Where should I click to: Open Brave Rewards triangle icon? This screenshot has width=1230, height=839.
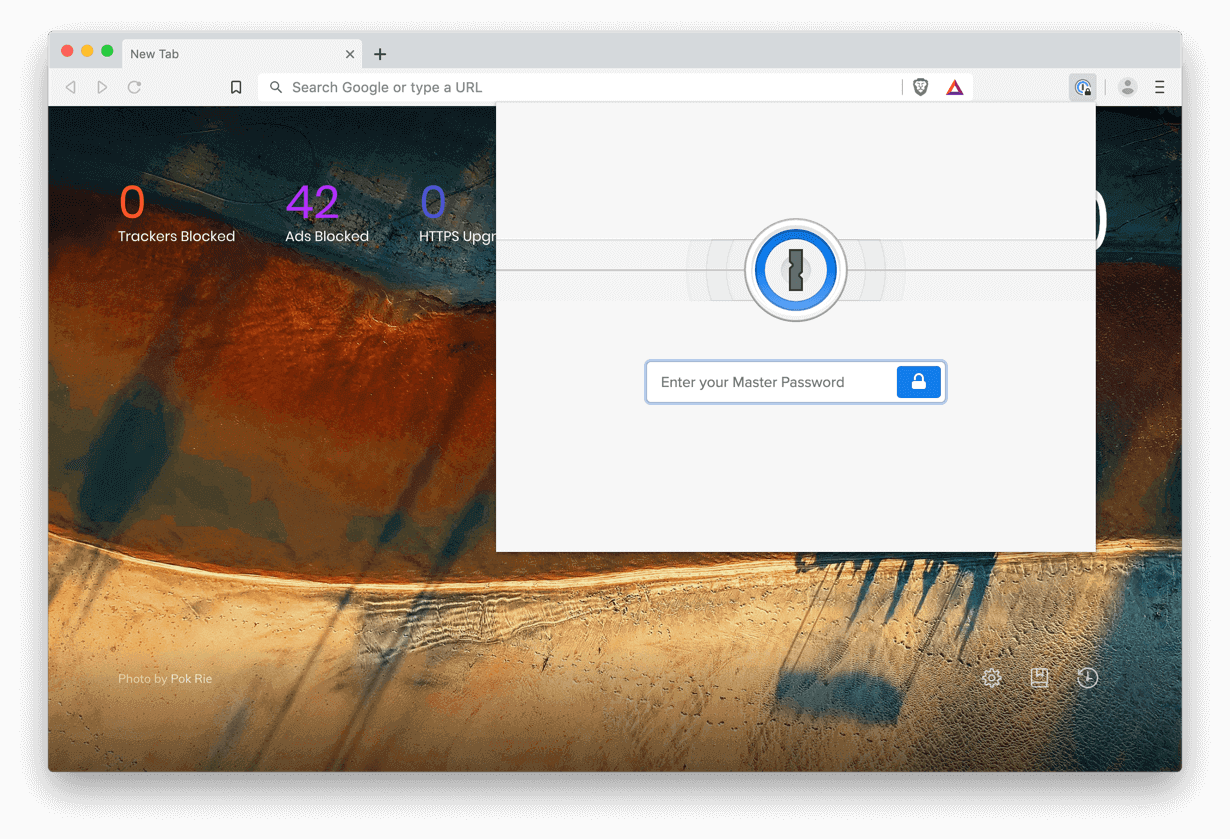pos(954,87)
